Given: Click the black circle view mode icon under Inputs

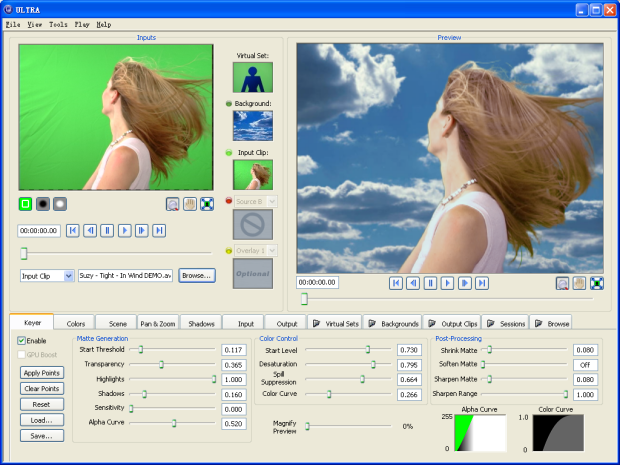Looking at the screenshot, I should click(x=43, y=204).
